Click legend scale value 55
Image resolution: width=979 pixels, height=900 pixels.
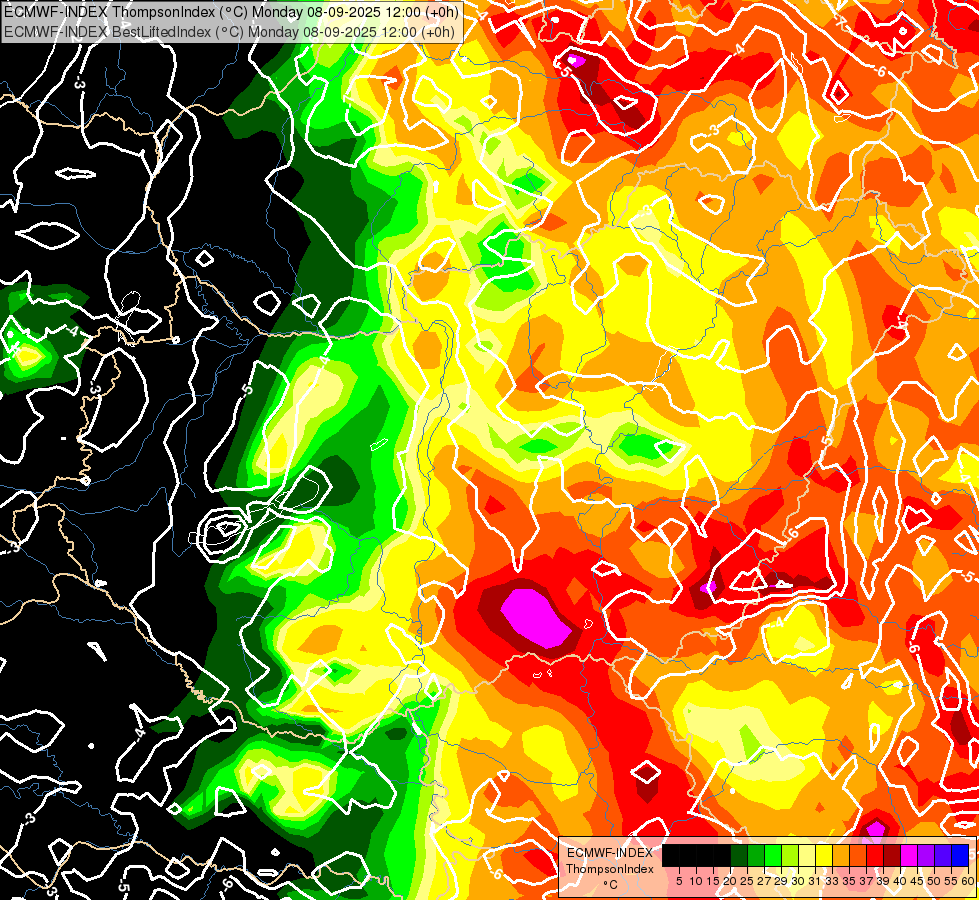951,881
